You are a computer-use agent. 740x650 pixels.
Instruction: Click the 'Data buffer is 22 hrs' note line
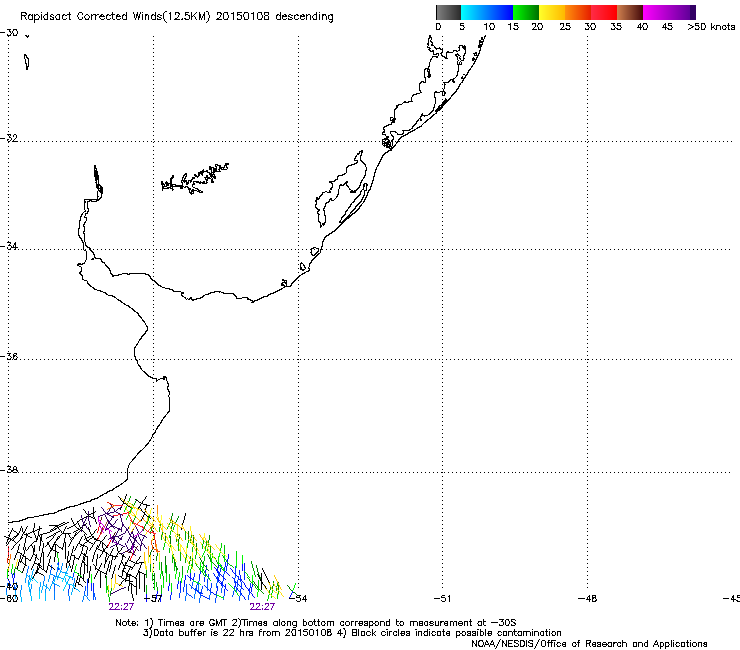click(352, 633)
